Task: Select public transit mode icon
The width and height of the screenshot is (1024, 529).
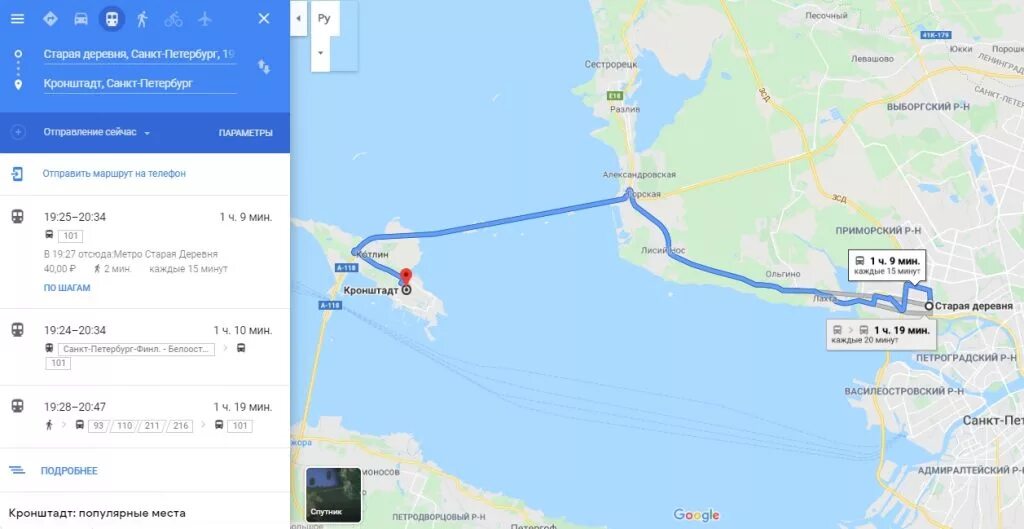Action: (112, 19)
